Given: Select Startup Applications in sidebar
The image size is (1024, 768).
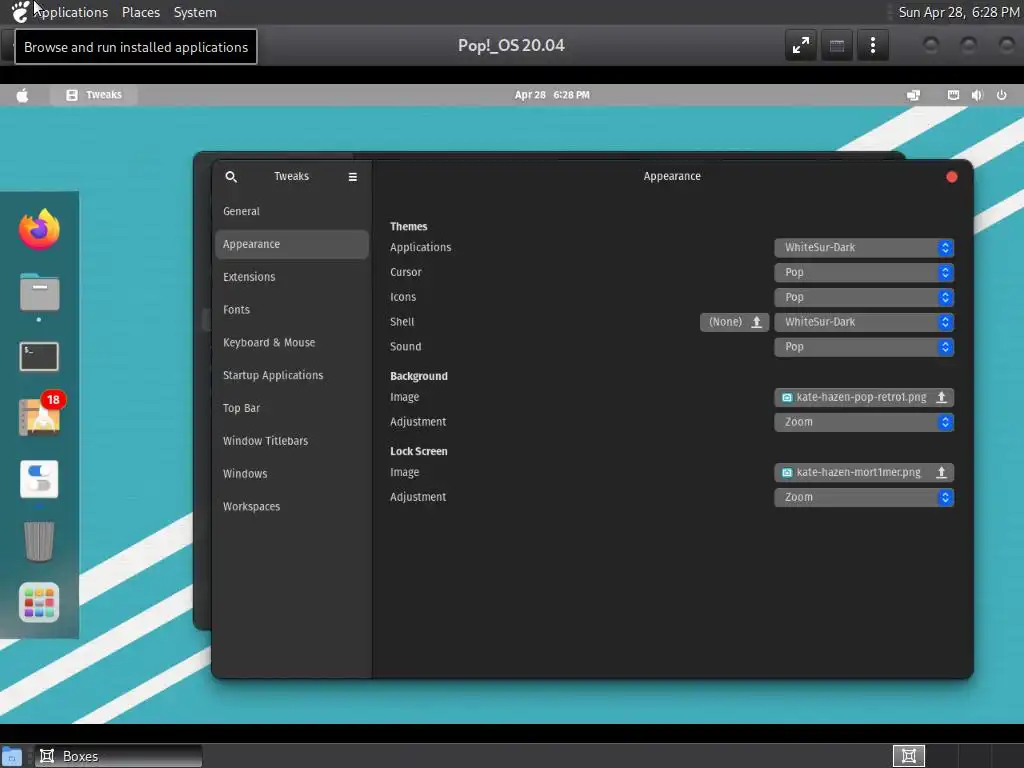Looking at the screenshot, I should tap(292, 376).
